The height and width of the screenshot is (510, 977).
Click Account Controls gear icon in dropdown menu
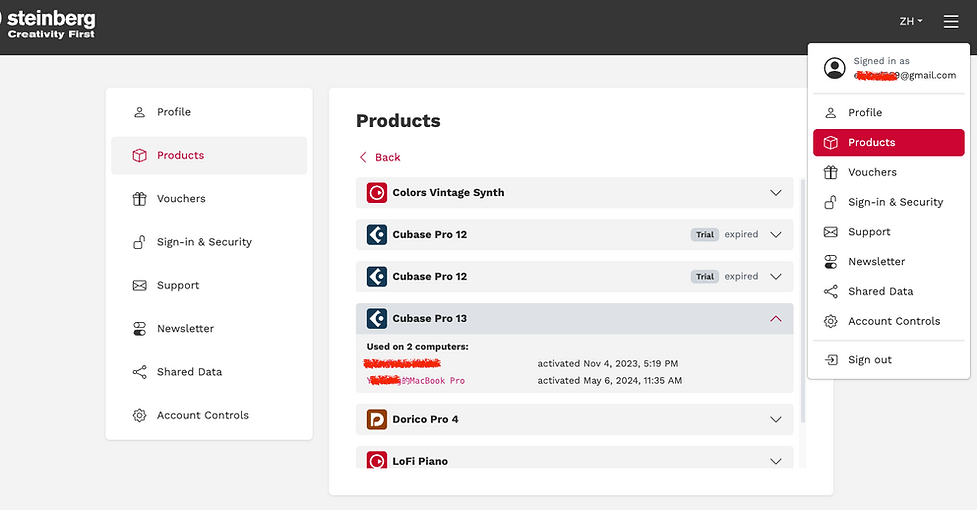click(831, 321)
